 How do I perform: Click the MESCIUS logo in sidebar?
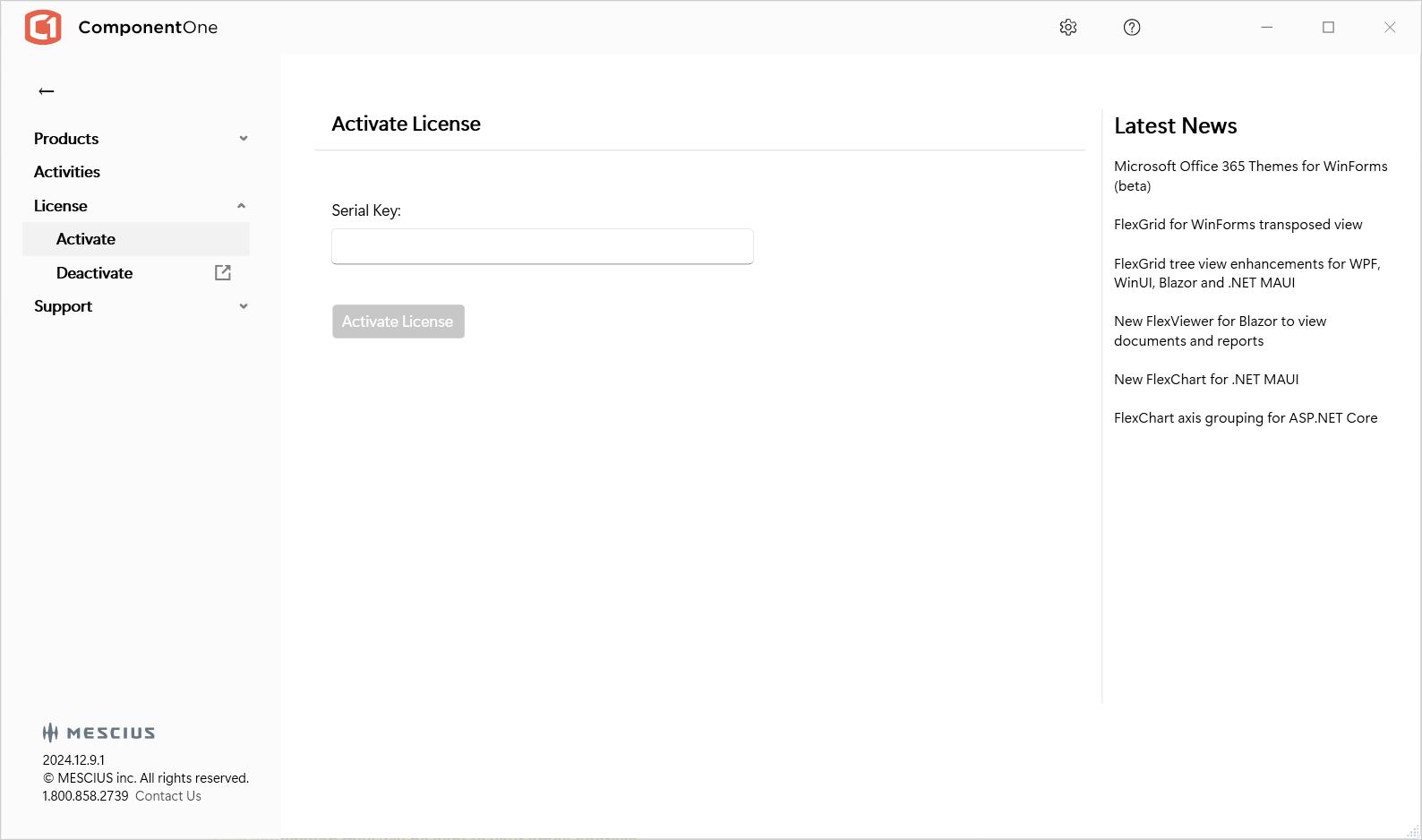pos(99,733)
